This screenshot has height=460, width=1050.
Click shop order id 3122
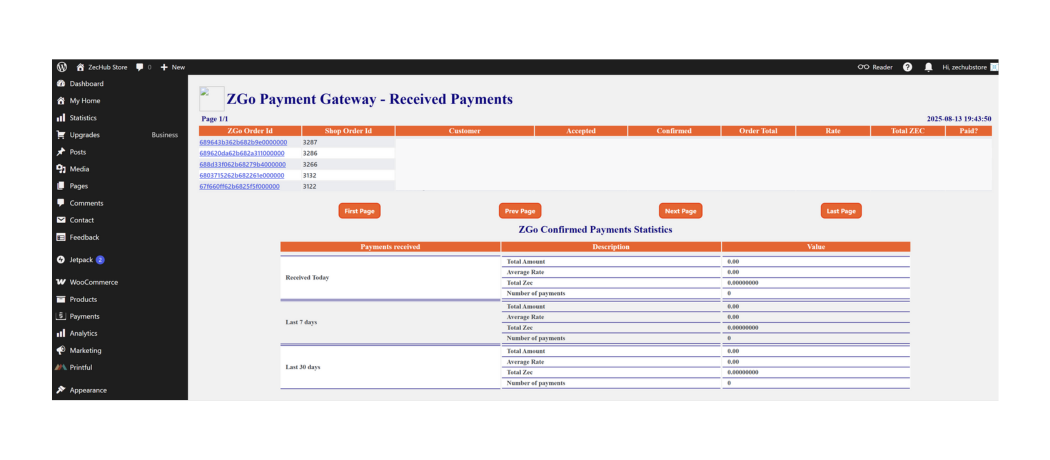(310, 186)
